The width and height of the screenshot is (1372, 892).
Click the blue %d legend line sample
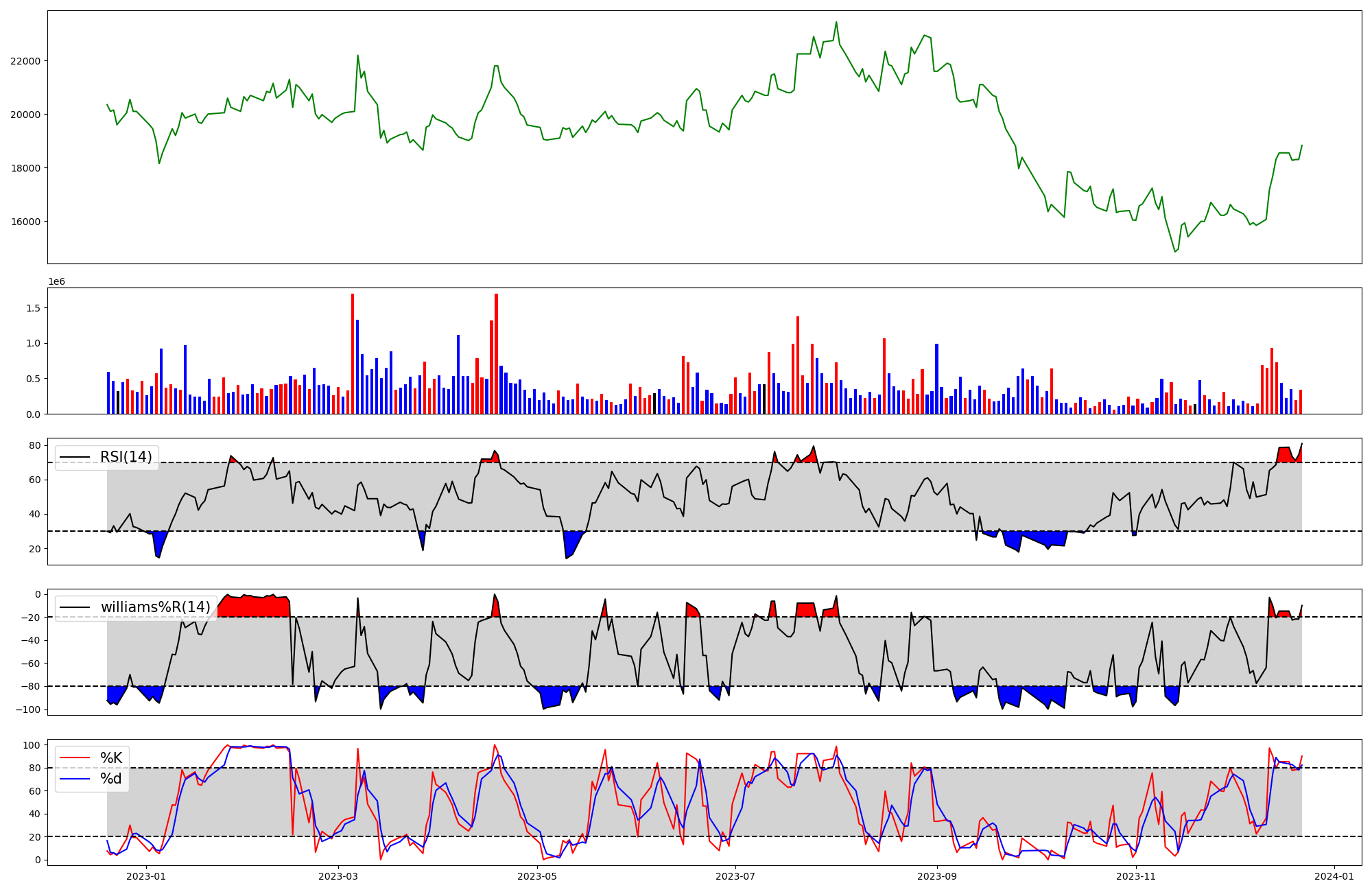(75, 779)
